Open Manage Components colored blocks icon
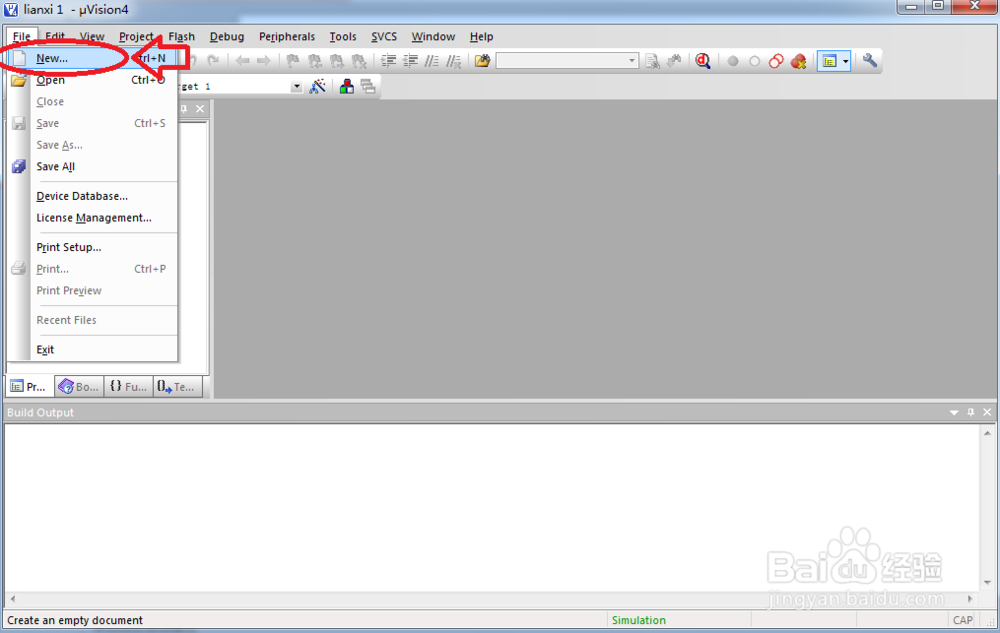Screen dimensions: 1000x633 (346, 86)
